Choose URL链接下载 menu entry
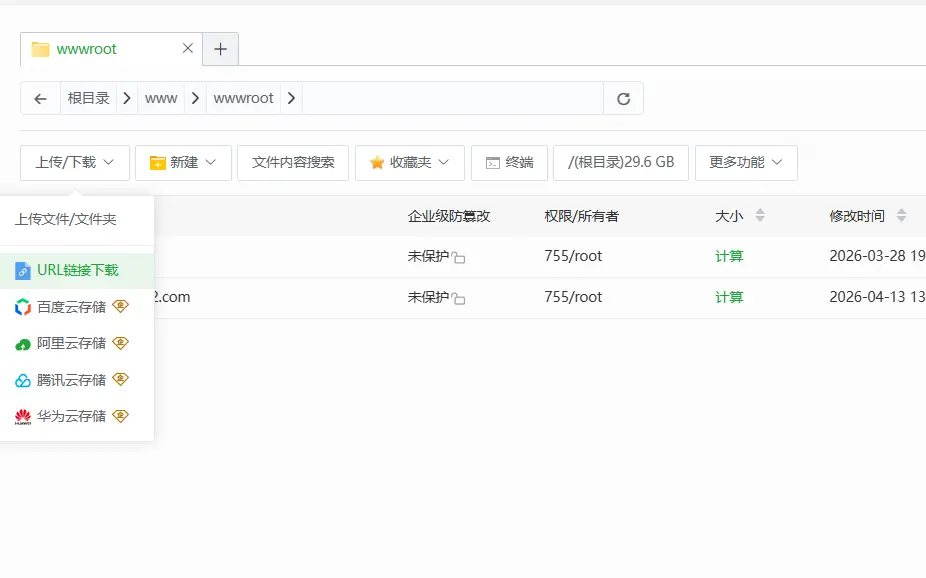The image size is (926, 578). click(x=77, y=271)
